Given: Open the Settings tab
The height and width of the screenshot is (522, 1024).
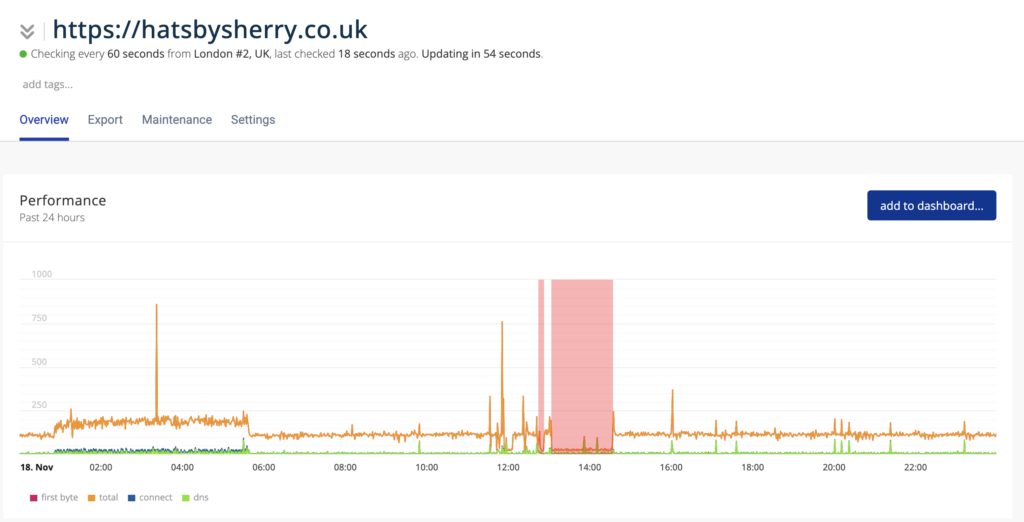Looking at the screenshot, I should [x=253, y=120].
